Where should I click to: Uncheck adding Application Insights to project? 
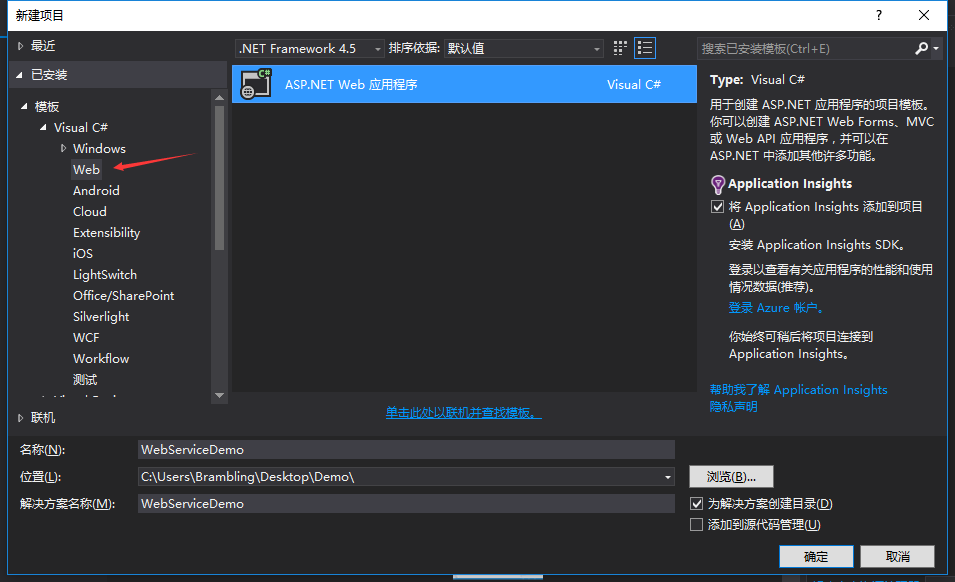pos(717,207)
